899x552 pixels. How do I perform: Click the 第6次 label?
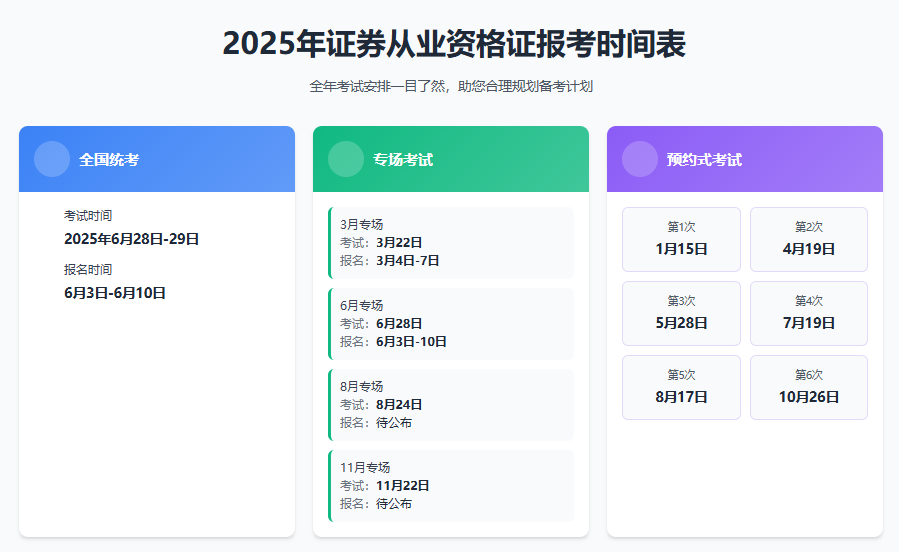point(808,375)
